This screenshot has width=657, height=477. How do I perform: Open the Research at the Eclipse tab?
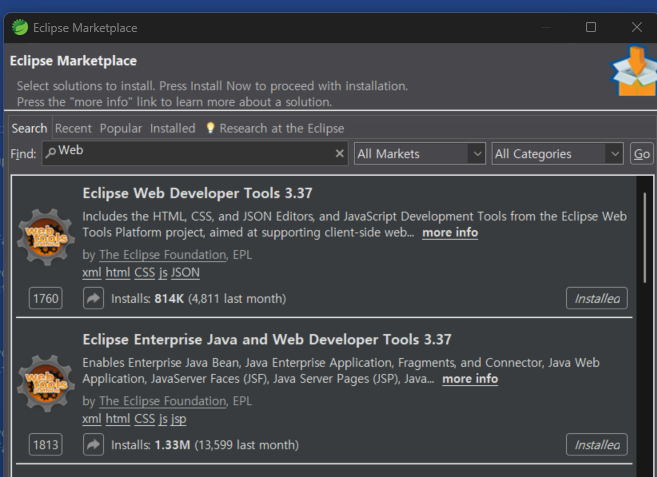tap(275, 128)
